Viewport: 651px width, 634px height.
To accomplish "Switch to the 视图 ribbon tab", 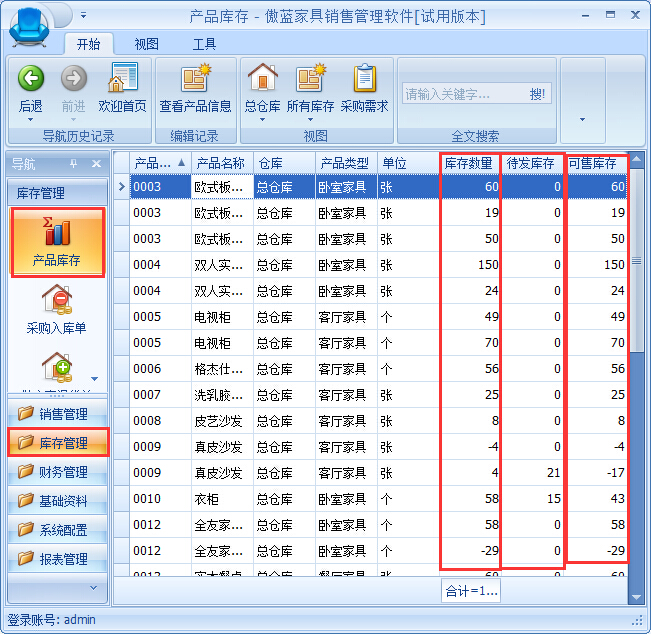I will coord(147,44).
